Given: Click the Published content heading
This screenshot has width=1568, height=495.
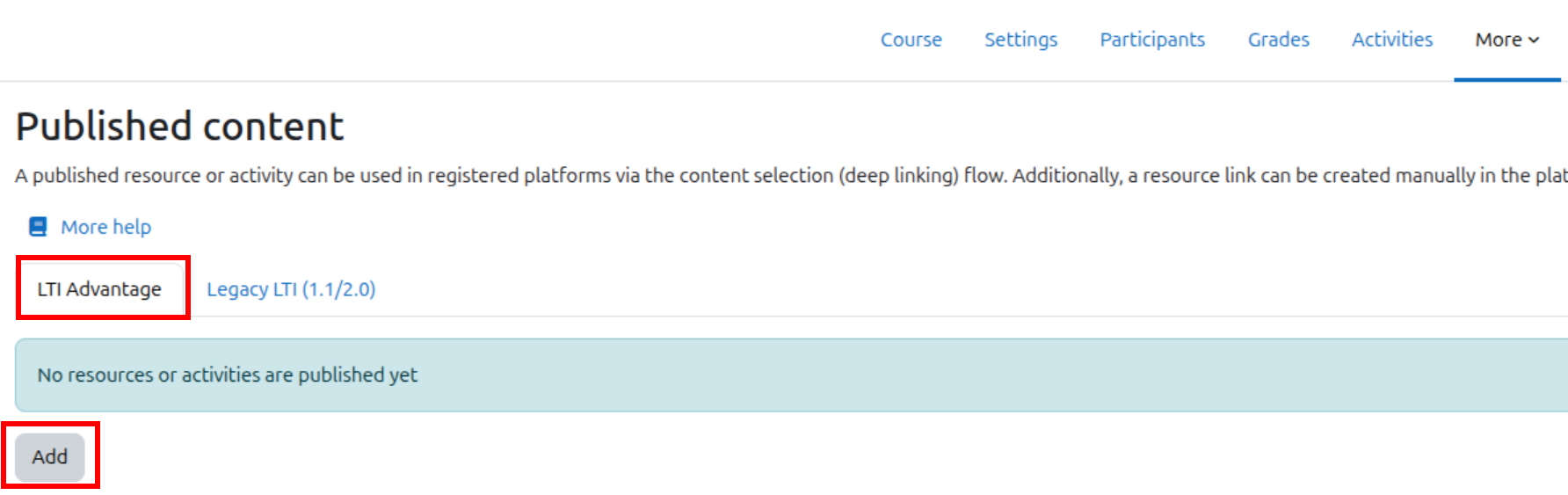Looking at the screenshot, I should coord(179,127).
